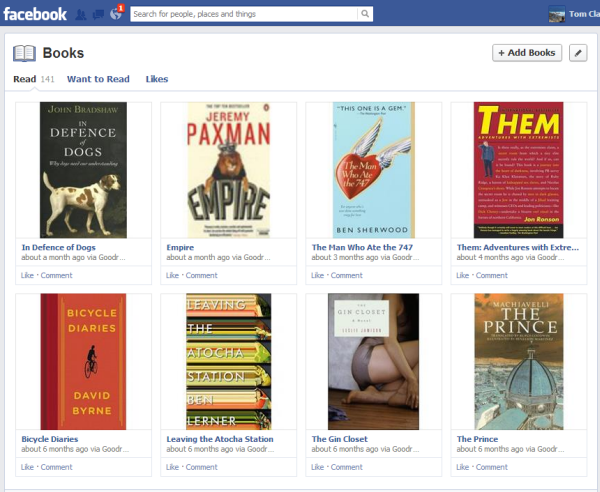Click The Prince title link
Image resolution: width=600 pixels, height=492 pixels.
pos(477,439)
